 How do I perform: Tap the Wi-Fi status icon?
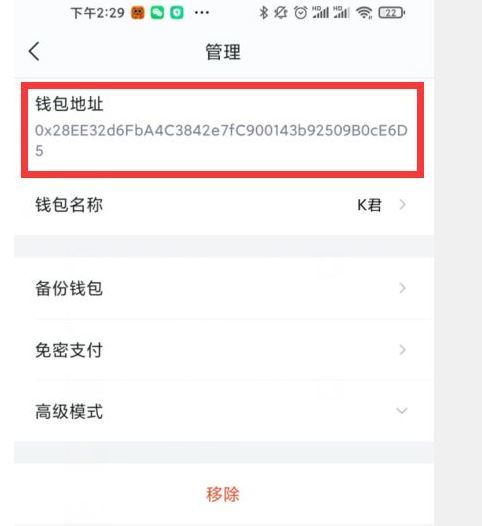[x=364, y=13]
